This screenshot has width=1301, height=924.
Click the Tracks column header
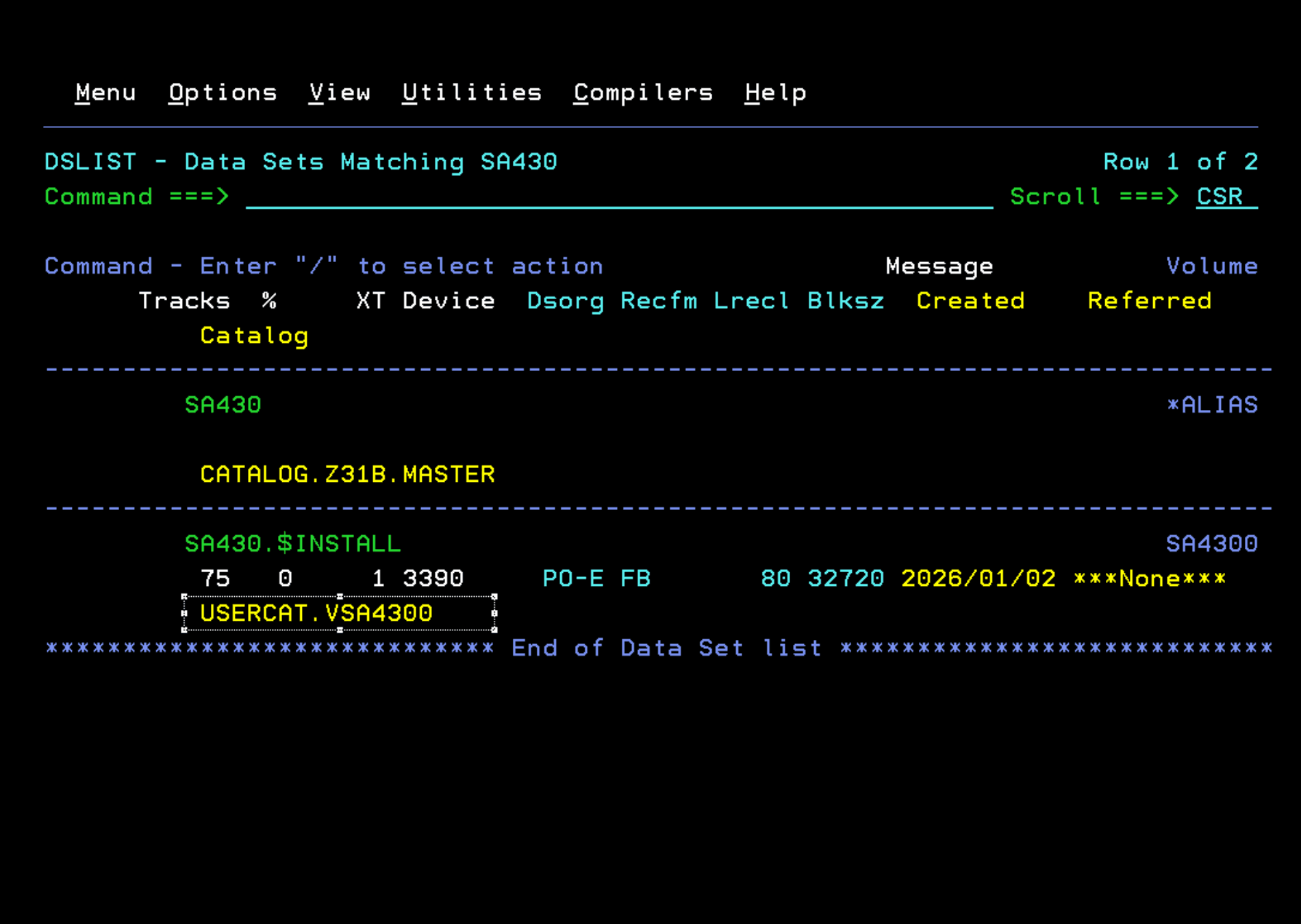(184, 300)
